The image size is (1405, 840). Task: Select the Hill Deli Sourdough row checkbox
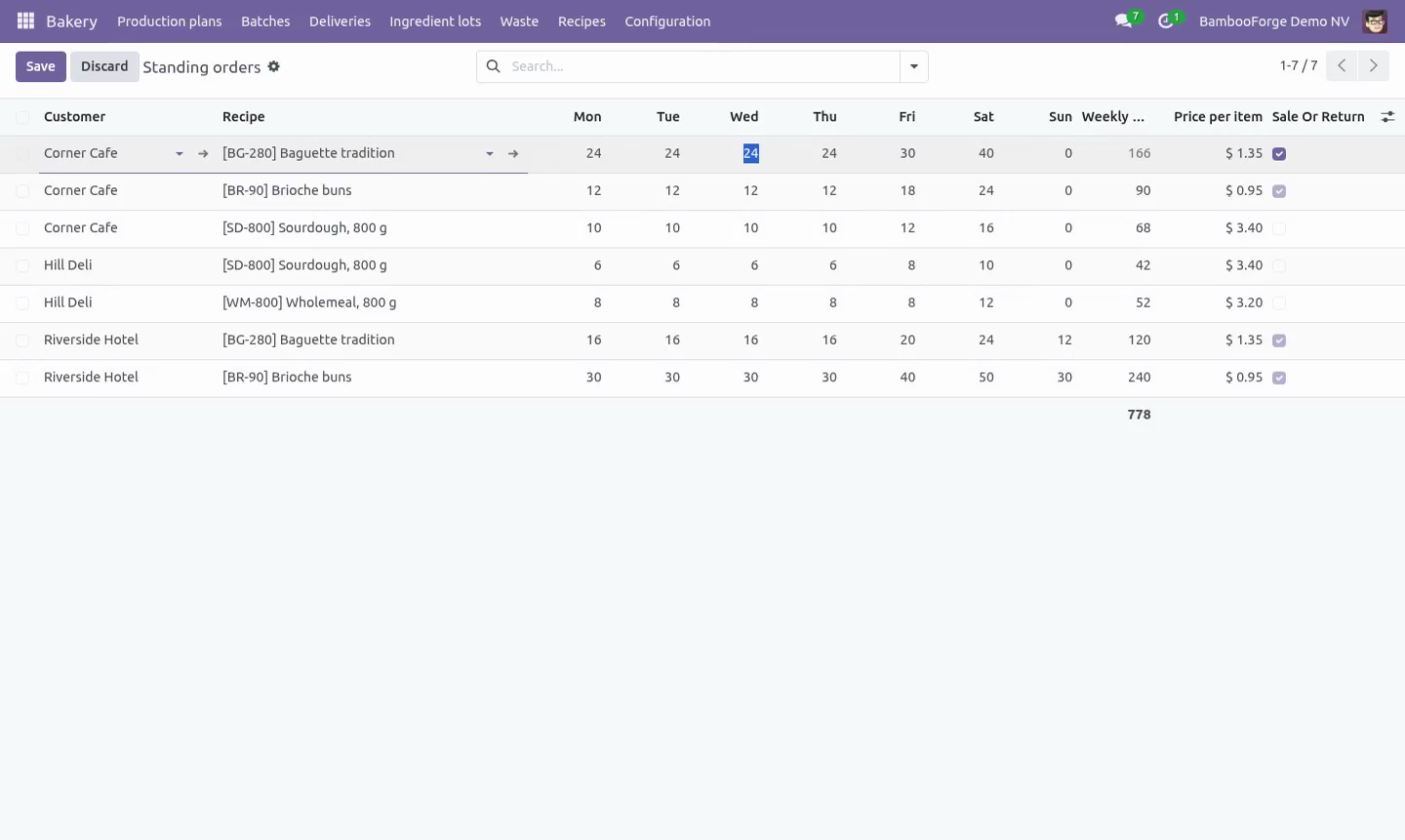coord(22,265)
